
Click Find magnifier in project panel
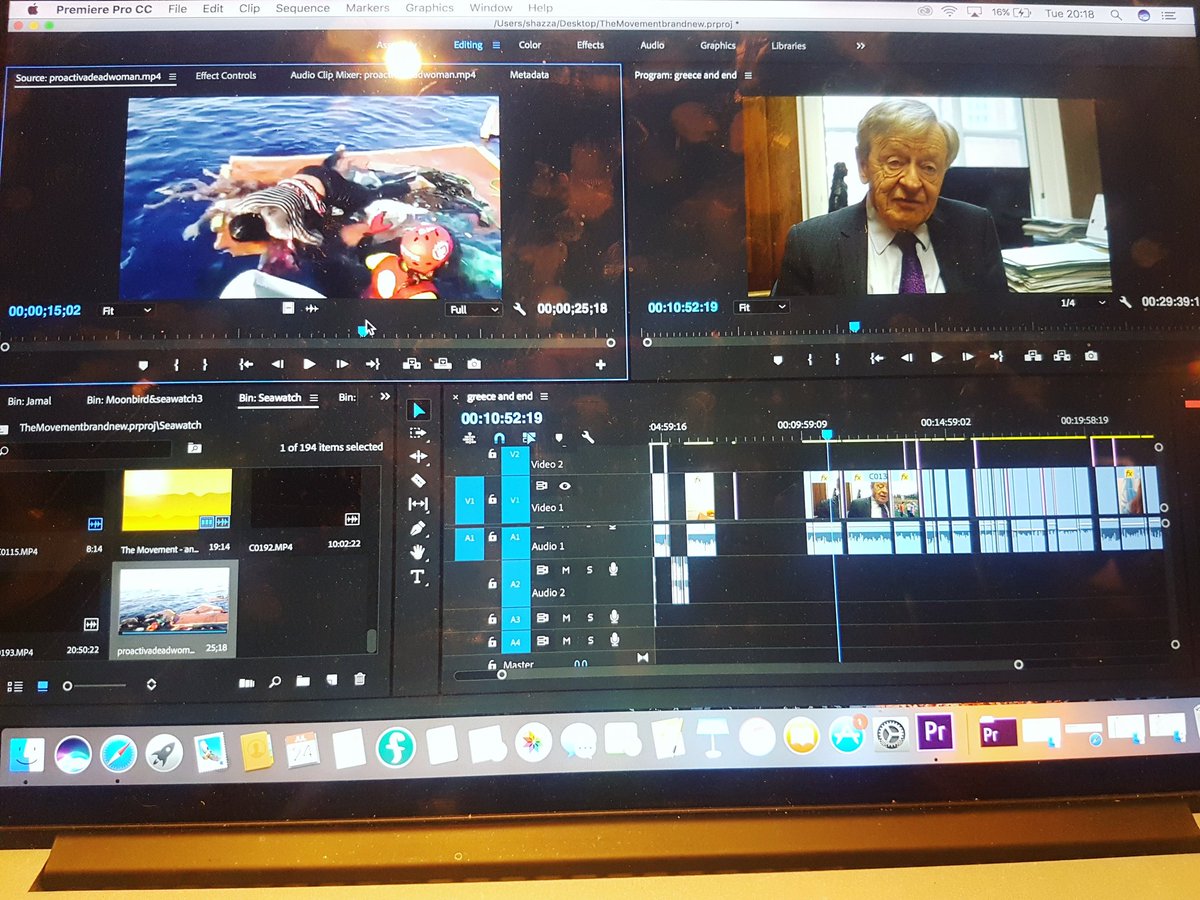click(x=275, y=682)
